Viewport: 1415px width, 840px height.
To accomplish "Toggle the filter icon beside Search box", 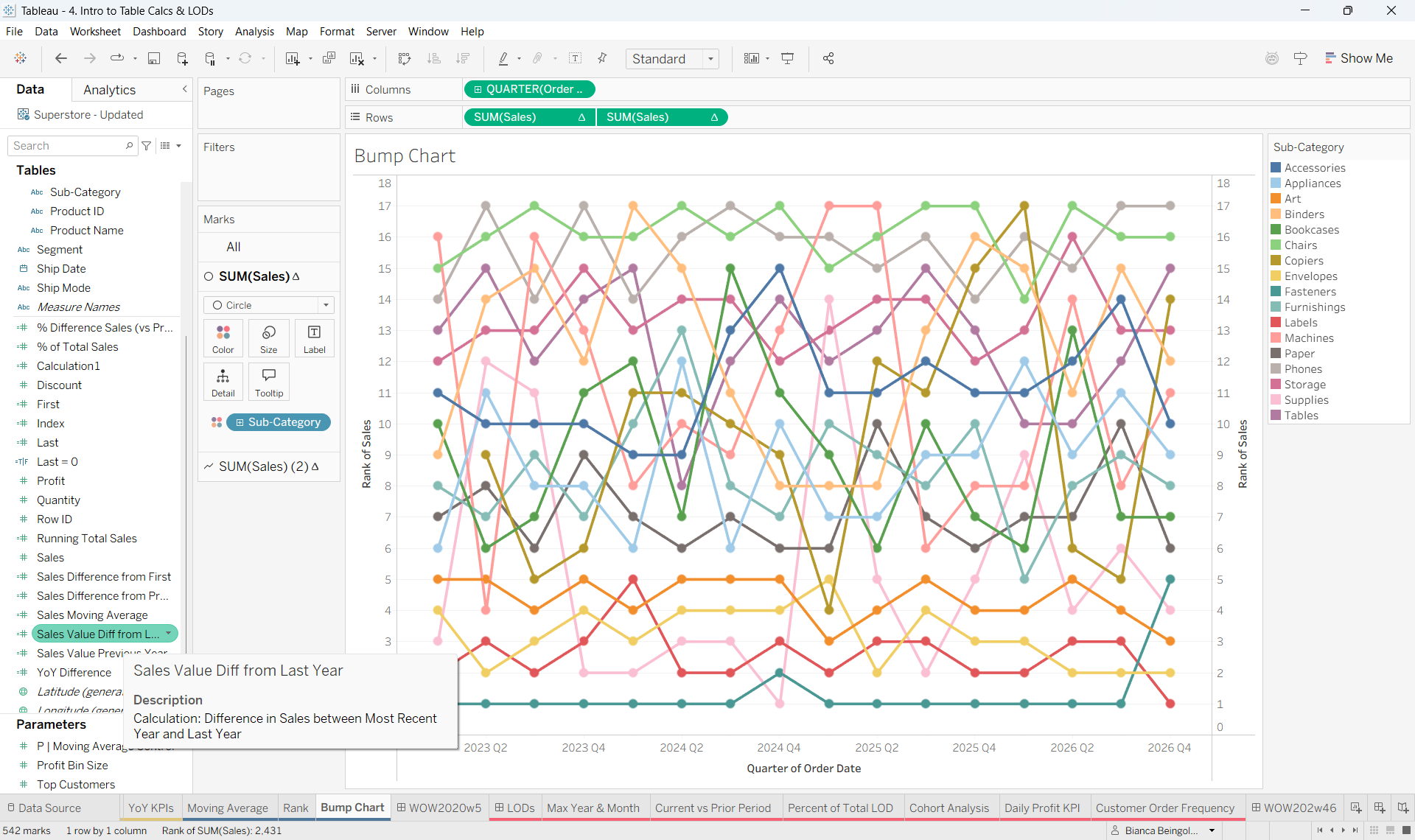I will [x=147, y=146].
